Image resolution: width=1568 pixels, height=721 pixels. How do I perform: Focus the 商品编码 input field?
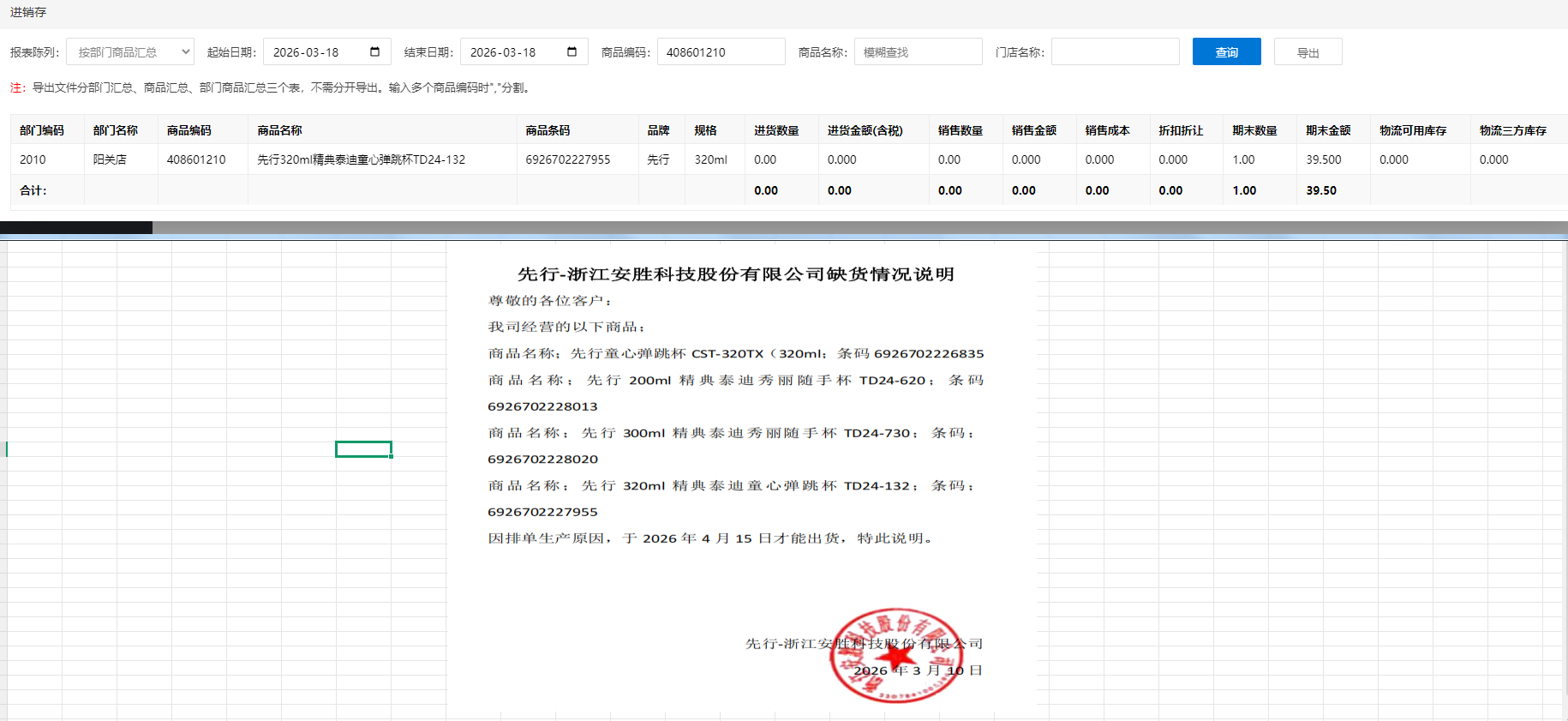click(721, 52)
